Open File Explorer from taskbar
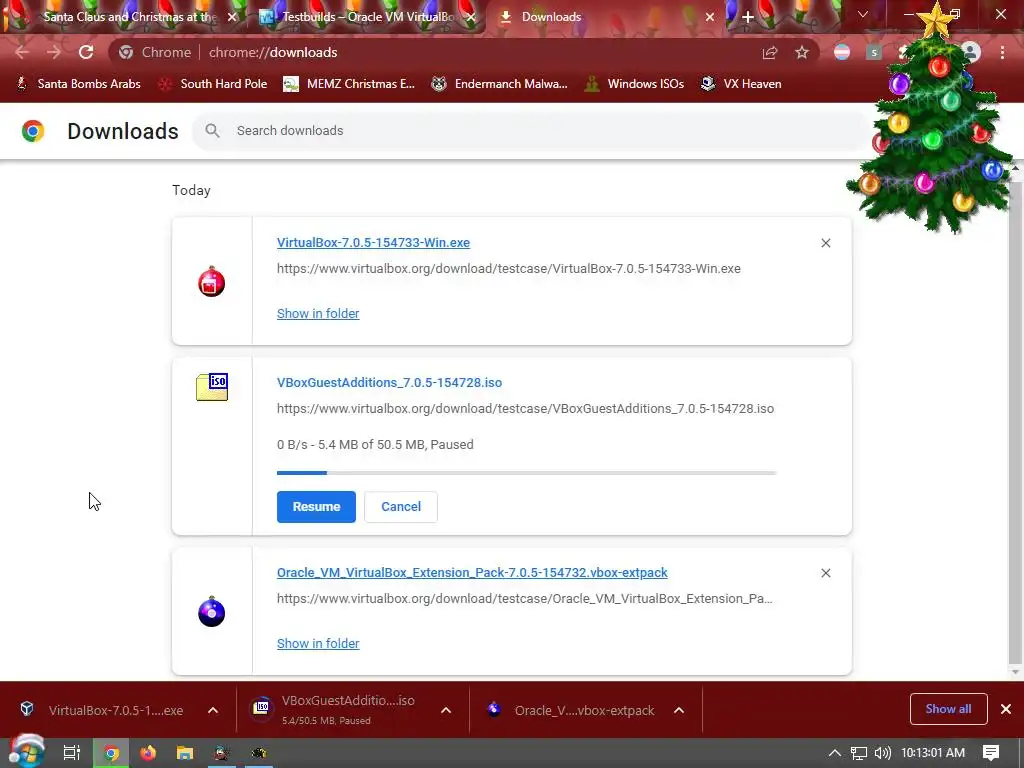Screen dimensions: 1024x768 [x=185, y=753]
